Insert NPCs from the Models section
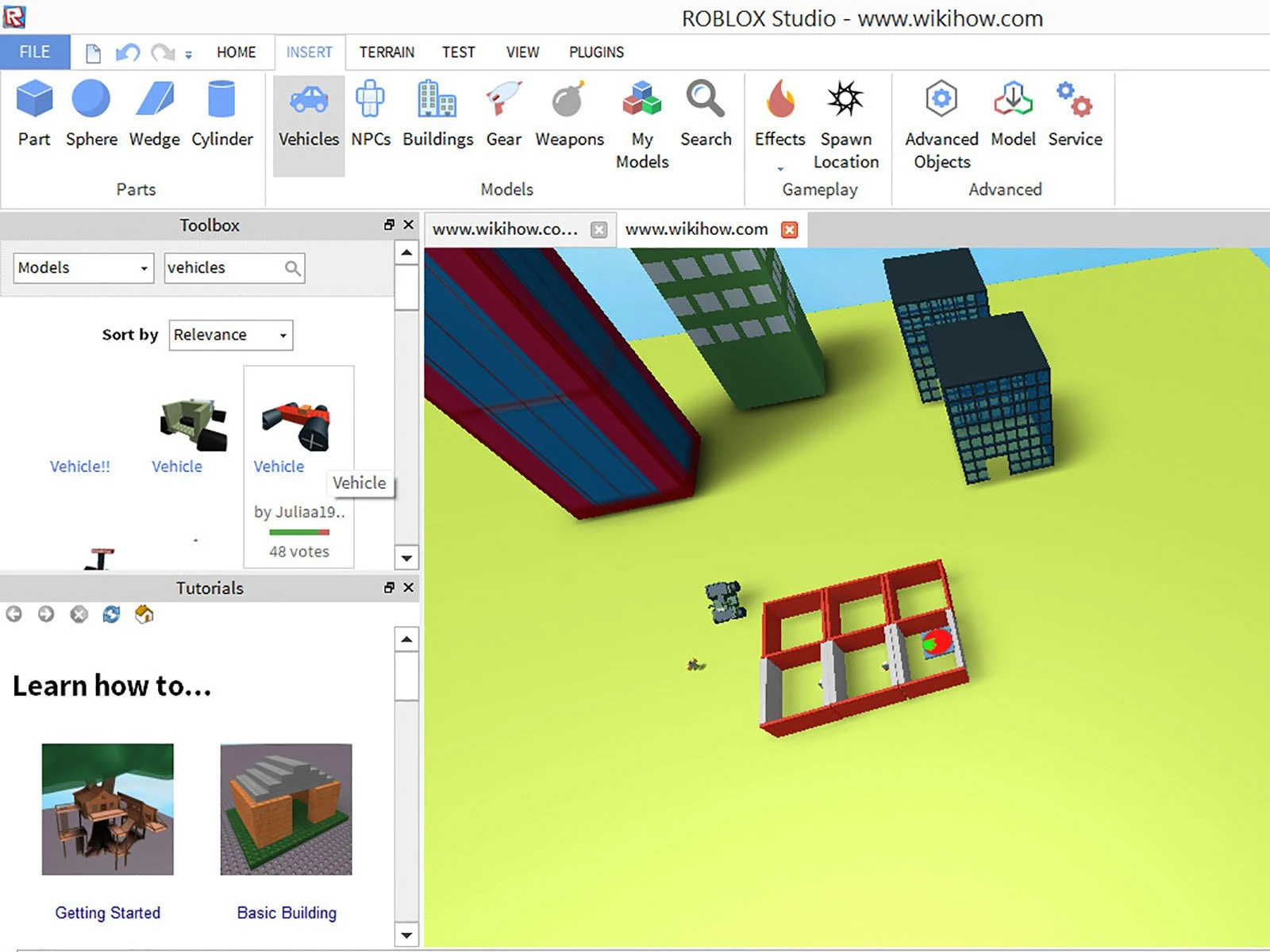1270x952 pixels. pyautogui.click(x=370, y=115)
